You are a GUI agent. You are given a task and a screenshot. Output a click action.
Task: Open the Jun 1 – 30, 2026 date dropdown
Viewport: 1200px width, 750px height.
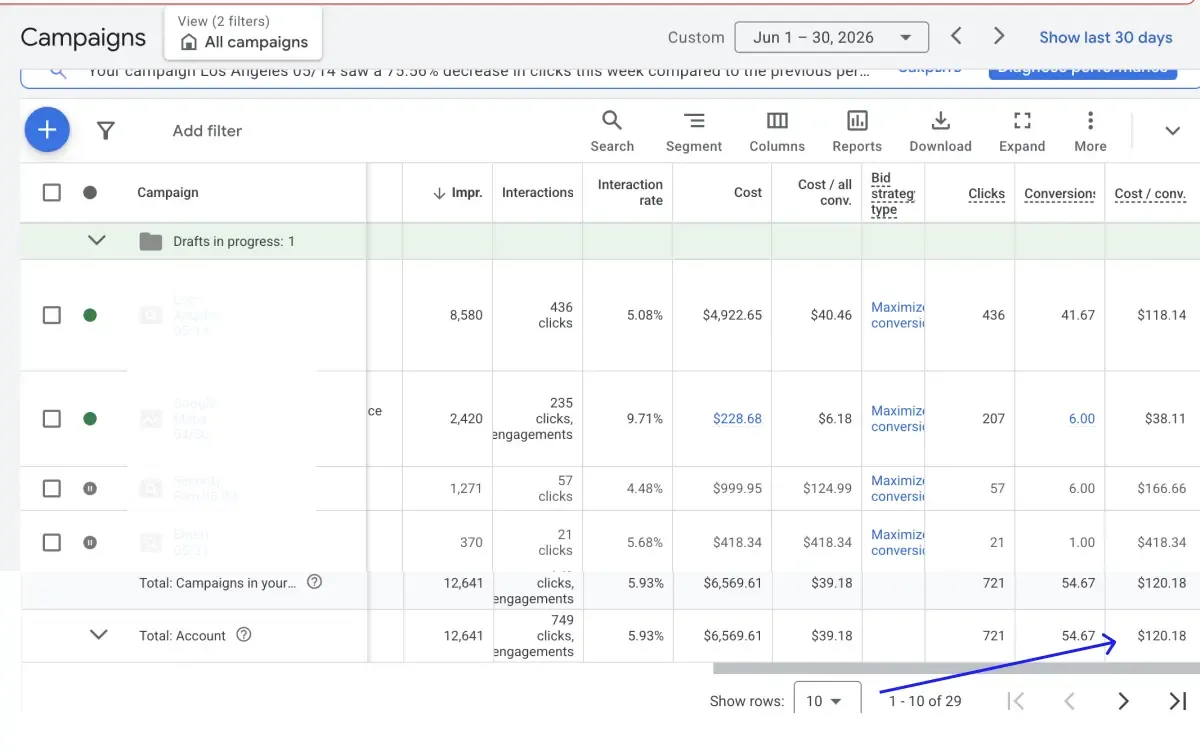[x=832, y=37]
